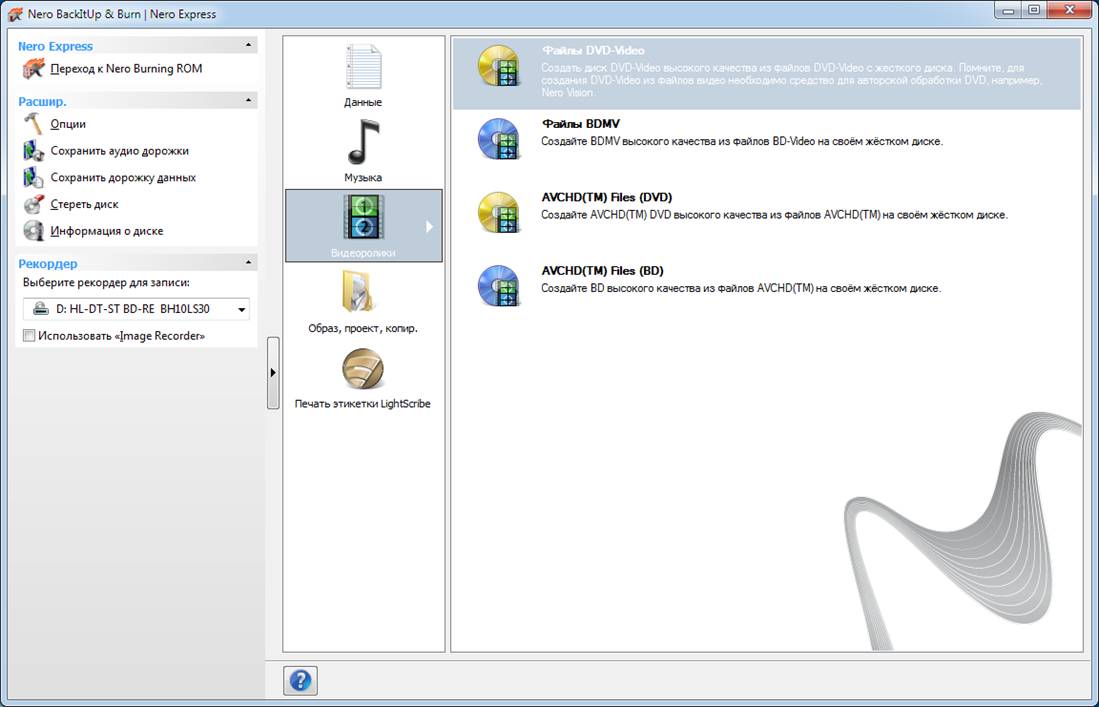Screen dimensions: 1099x707
Task: Click Стереть диск to erase disc
Action: pos(84,204)
